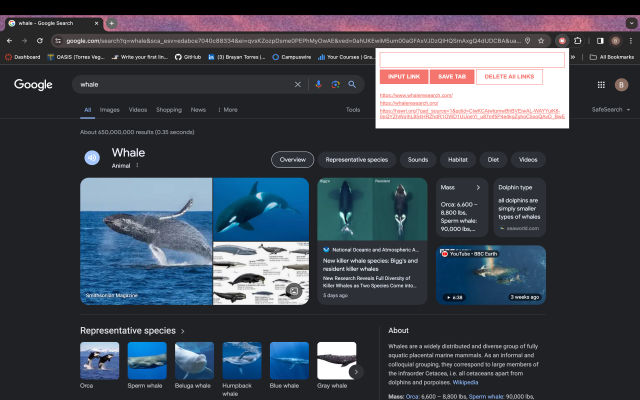Click the Google logo
The image size is (640, 400).
pos(33,84)
